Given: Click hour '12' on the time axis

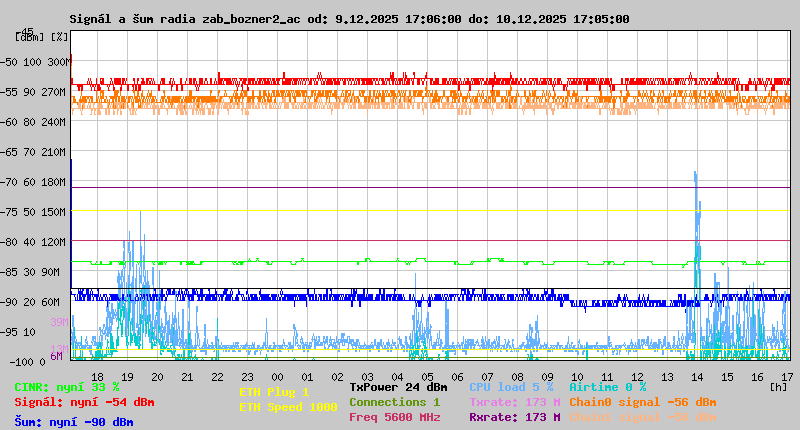Looking at the screenshot, I should 637,377.
